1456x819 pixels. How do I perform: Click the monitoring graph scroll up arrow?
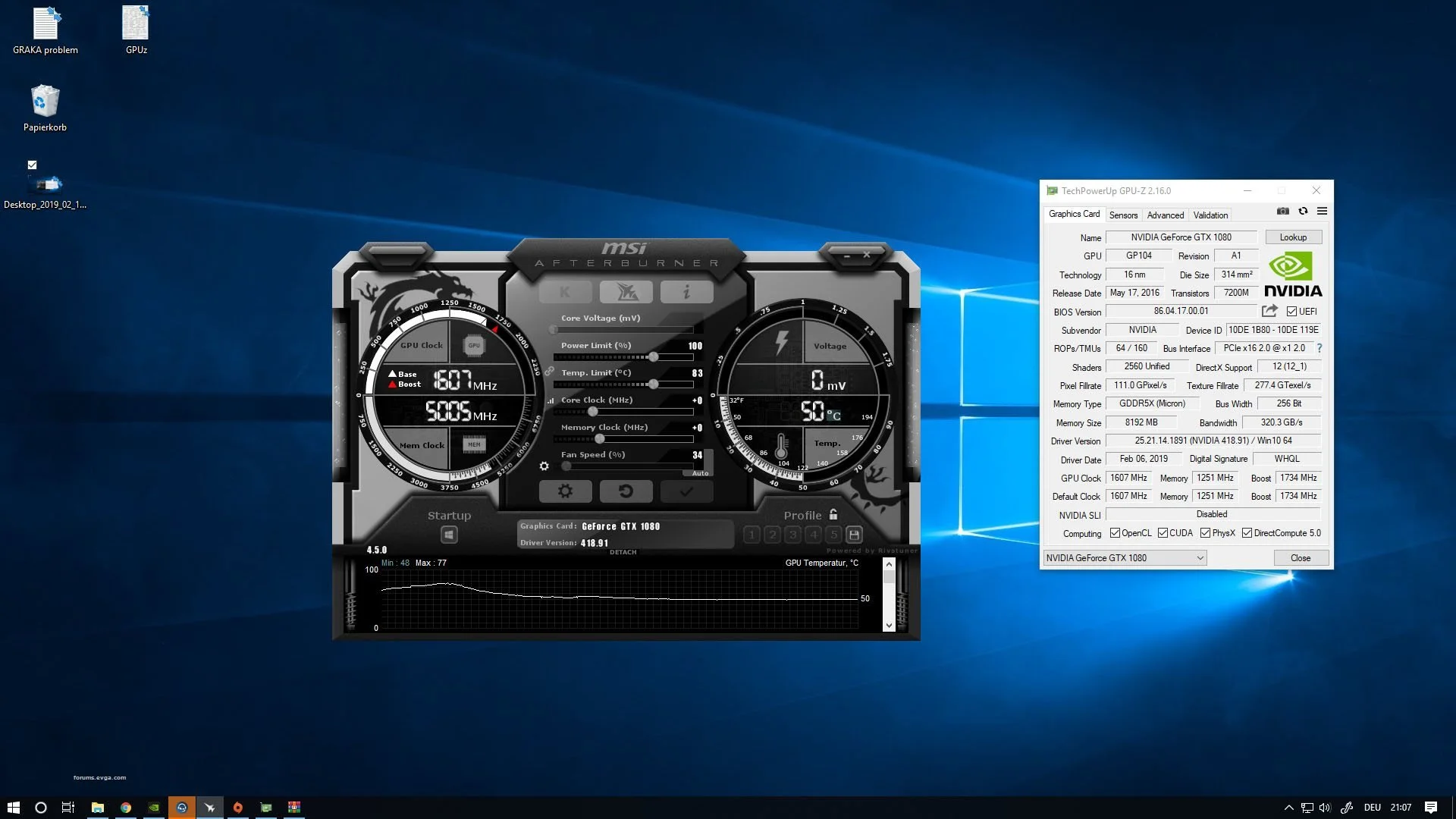[x=889, y=565]
